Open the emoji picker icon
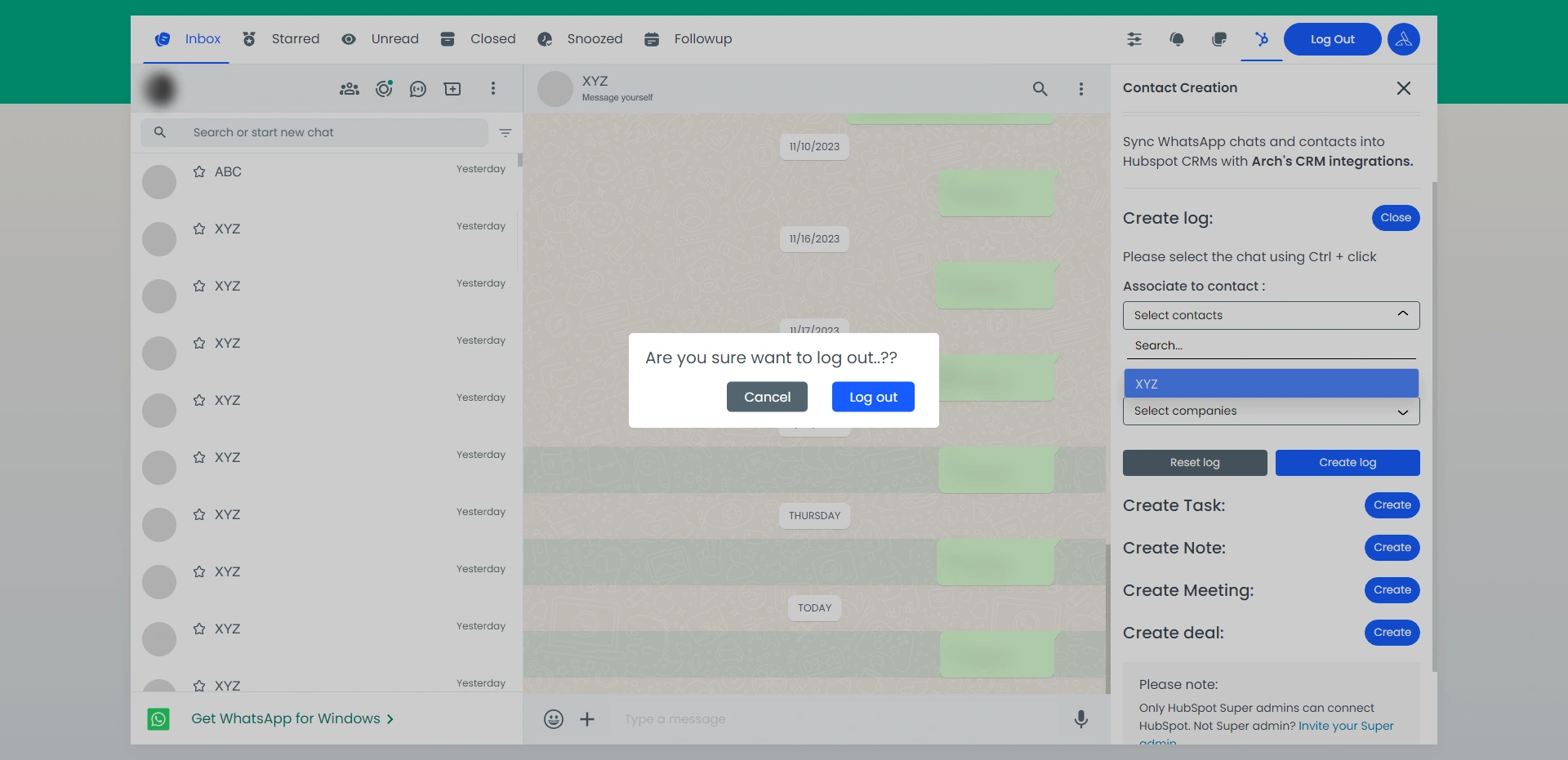The width and height of the screenshot is (1568, 760). 554,719
